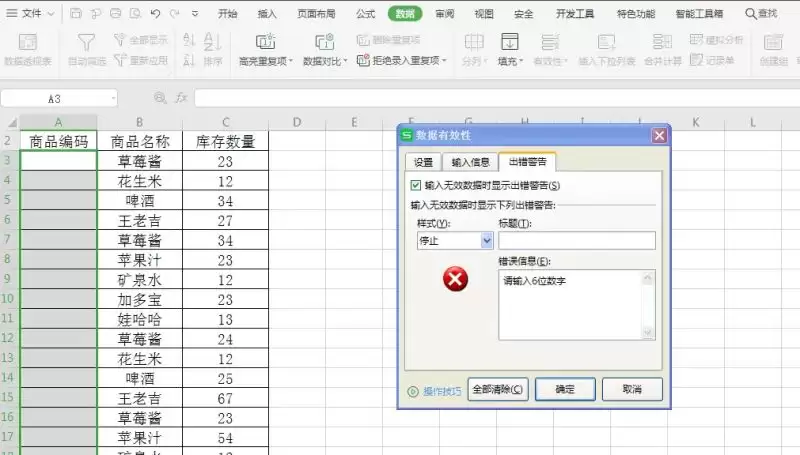The height and width of the screenshot is (455, 800).
Task: Click the fx insert function icon
Action: pyautogui.click(x=181, y=97)
